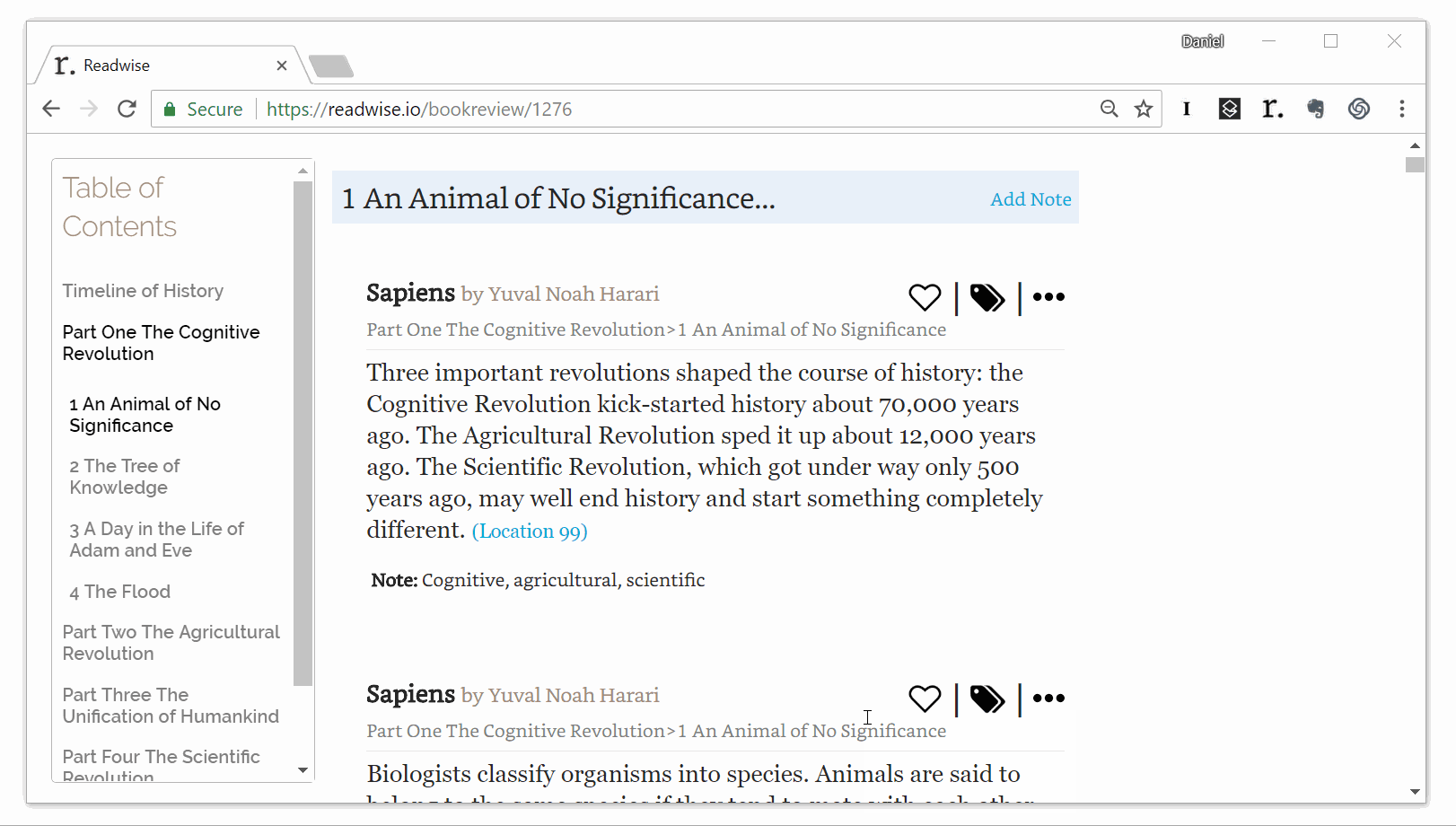Reload the Readwise page

click(x=127, y=109)
